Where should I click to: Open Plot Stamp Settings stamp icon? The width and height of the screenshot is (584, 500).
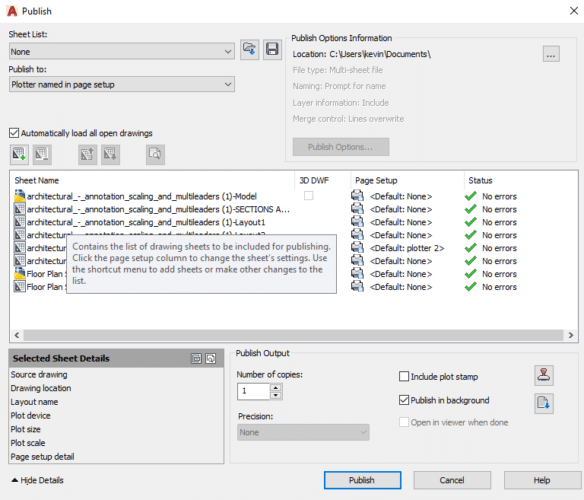pos(544,375)
